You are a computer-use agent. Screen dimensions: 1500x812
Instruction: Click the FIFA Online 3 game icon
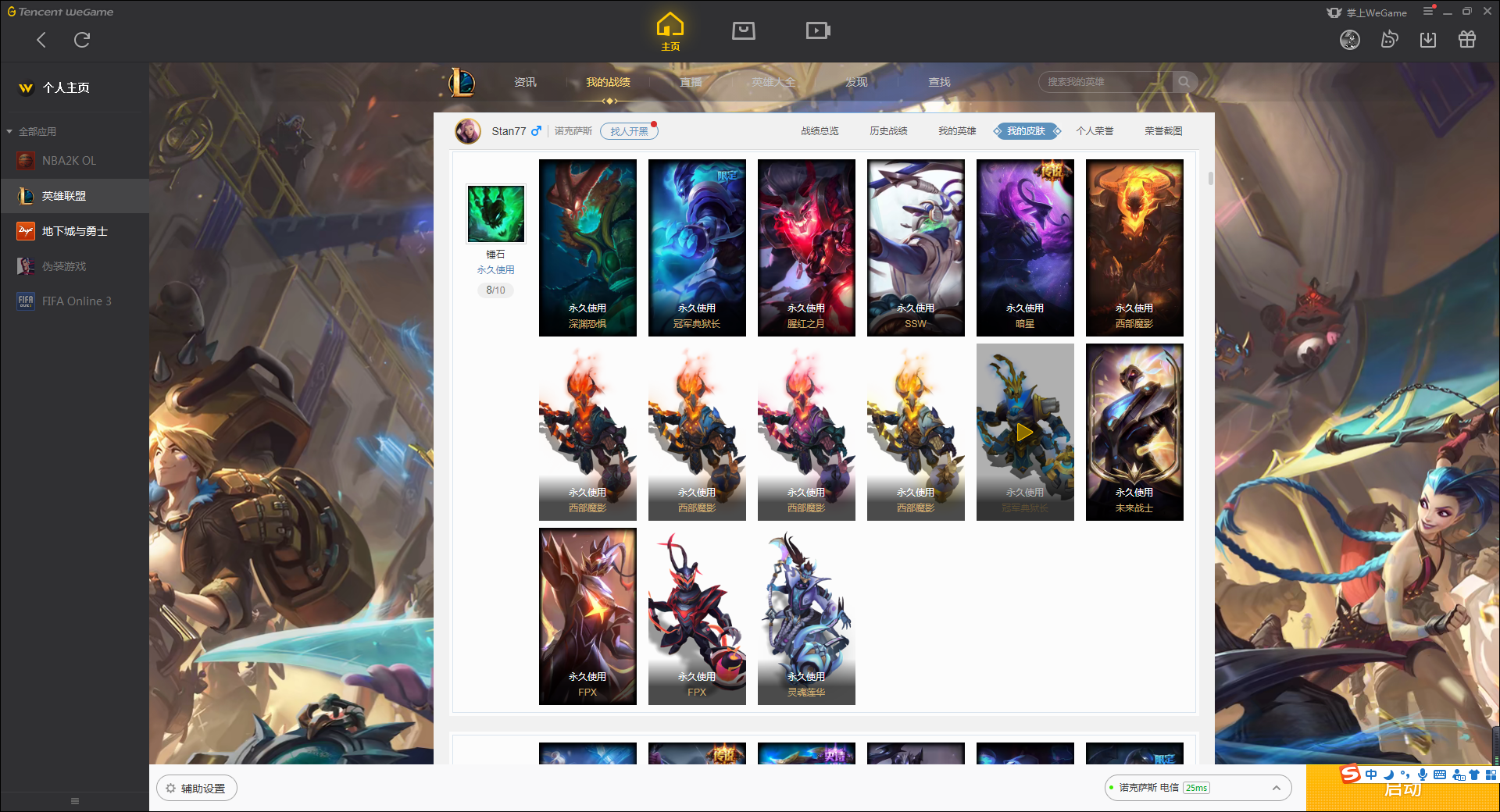pos(26,301)
